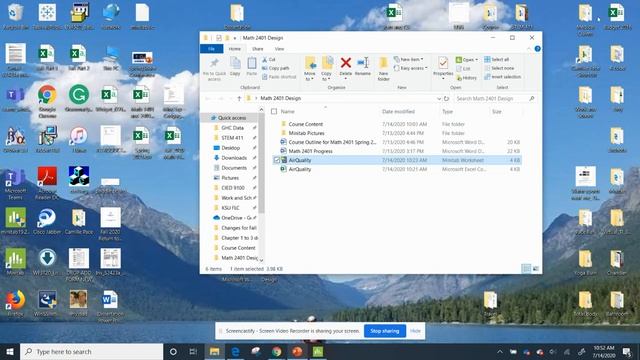Open Downloads in the navigation pane

coord(233,158)
